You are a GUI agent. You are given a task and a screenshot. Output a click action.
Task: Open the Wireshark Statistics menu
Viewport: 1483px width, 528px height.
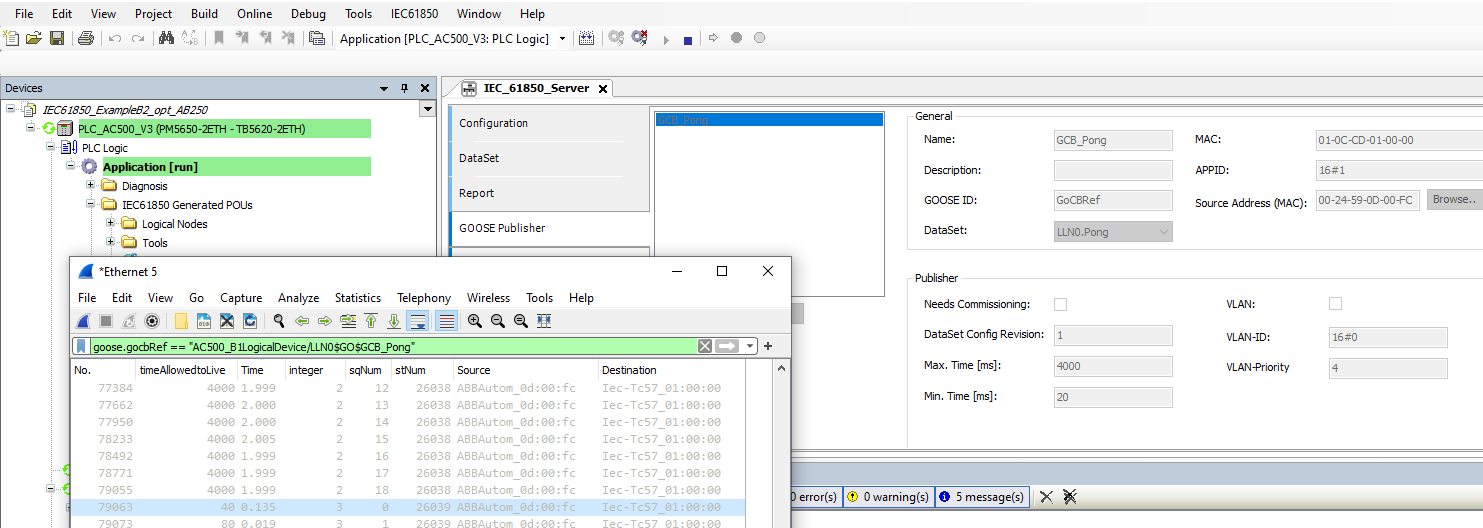click(357, 298)
